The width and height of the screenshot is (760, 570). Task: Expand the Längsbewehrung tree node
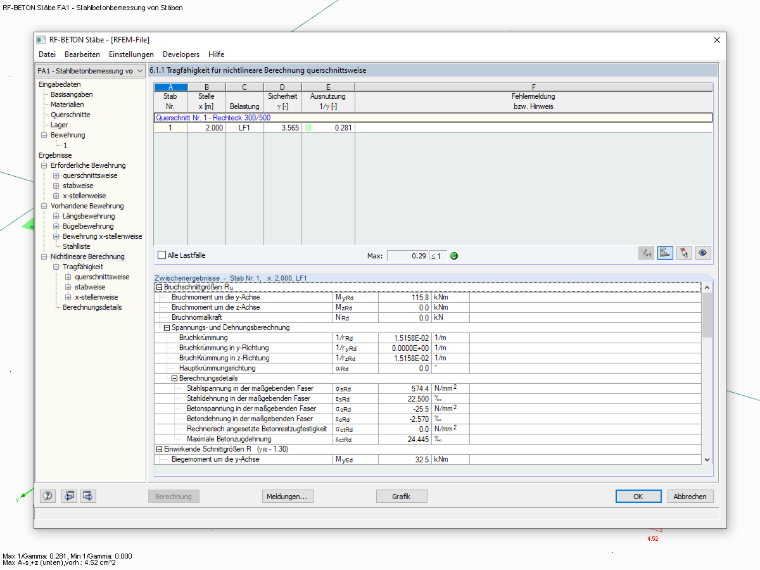(56, 216)
